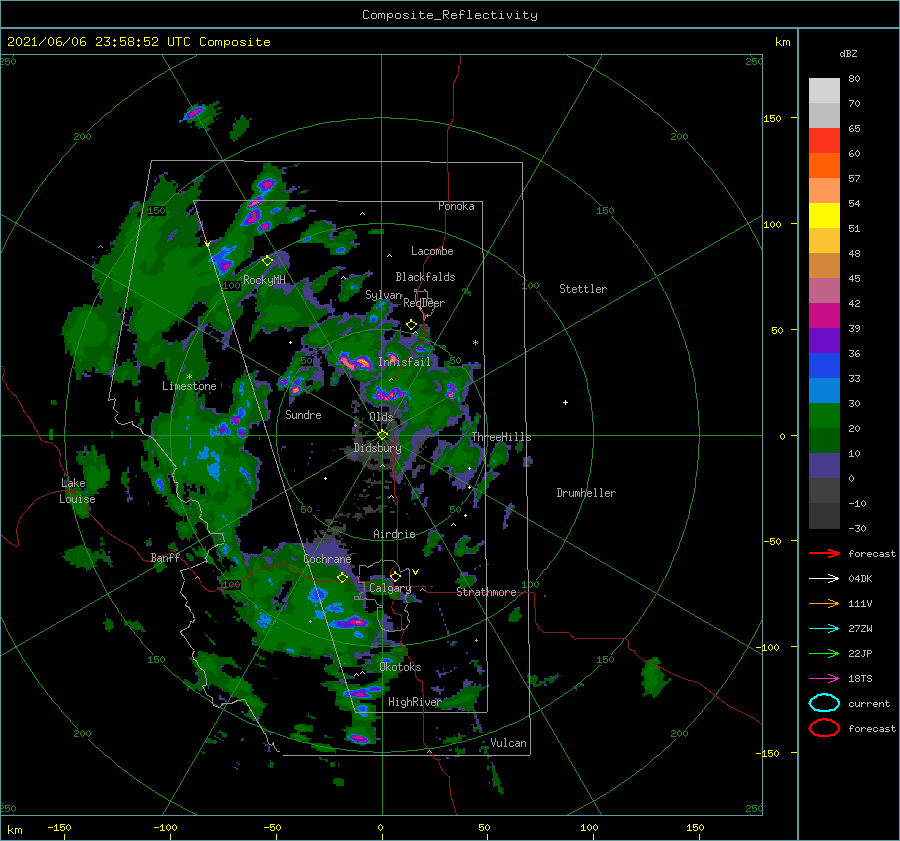Click the RockyMH label

(x=264, y=280)
